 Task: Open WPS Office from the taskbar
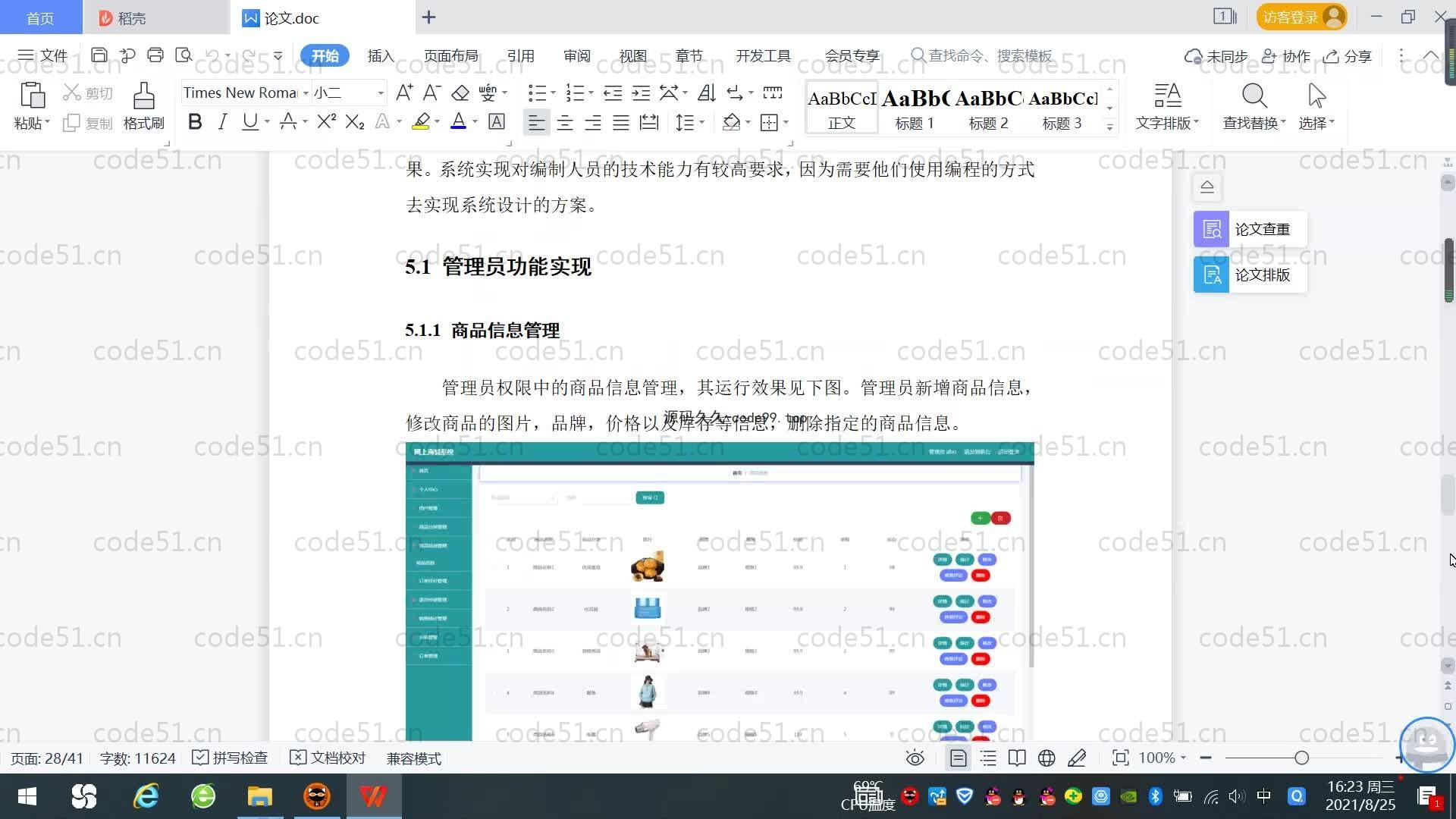374,796
